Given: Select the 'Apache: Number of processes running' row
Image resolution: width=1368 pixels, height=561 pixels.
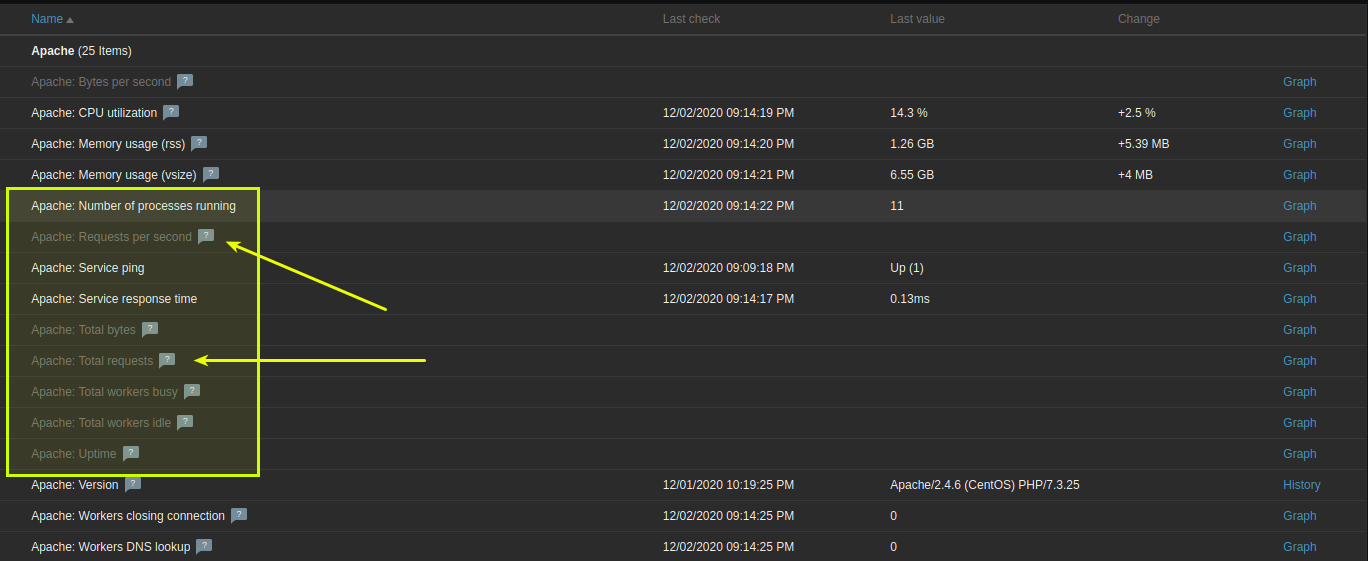Looking at the screenshot, I should coord(684,206).
